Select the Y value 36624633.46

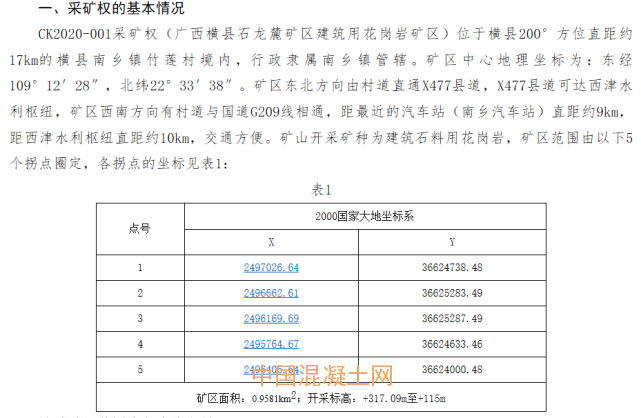coord(453,344)
